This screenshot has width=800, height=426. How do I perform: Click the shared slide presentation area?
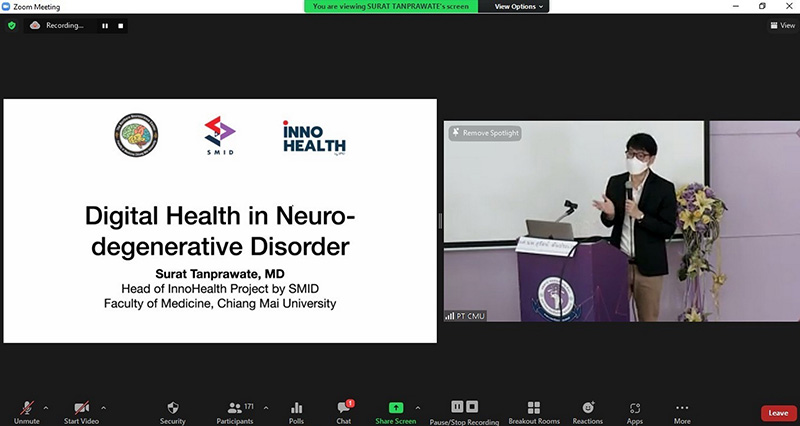point(220,220)
